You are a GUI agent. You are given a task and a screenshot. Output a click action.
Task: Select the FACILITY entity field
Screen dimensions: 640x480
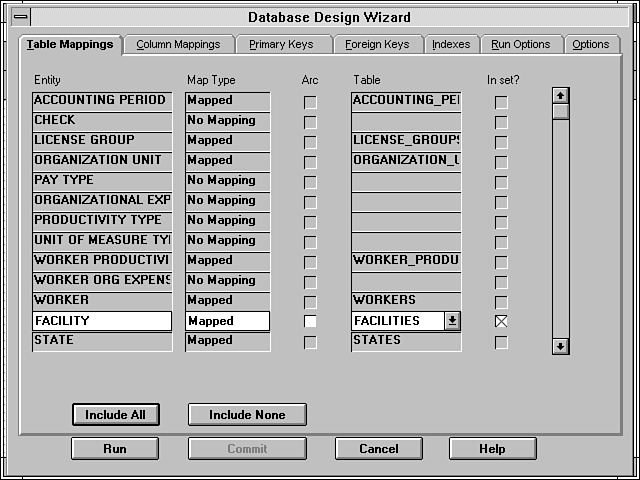tap(101, 321)
